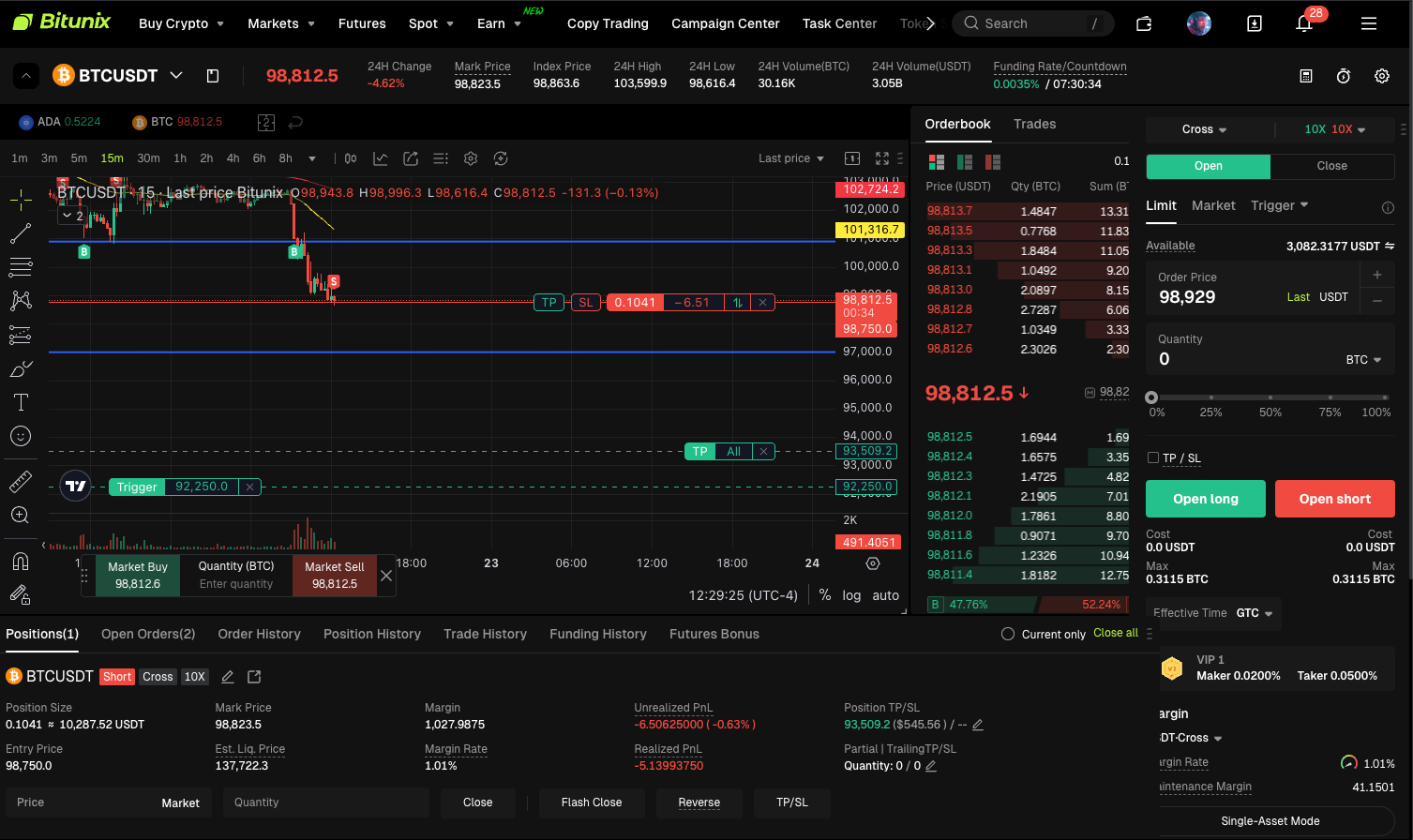Toggle the magnet snap tool
This screenshot has width=1413, height=840.
pos(21,561)
